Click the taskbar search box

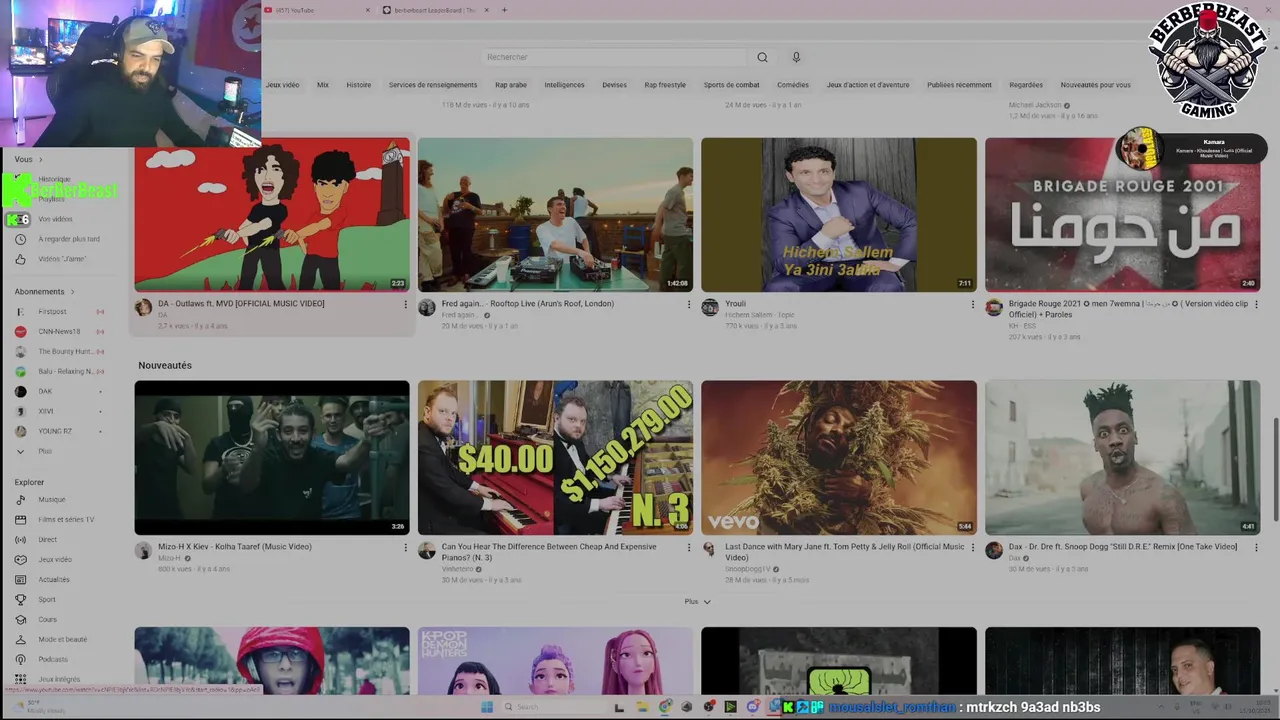(551, 707)
